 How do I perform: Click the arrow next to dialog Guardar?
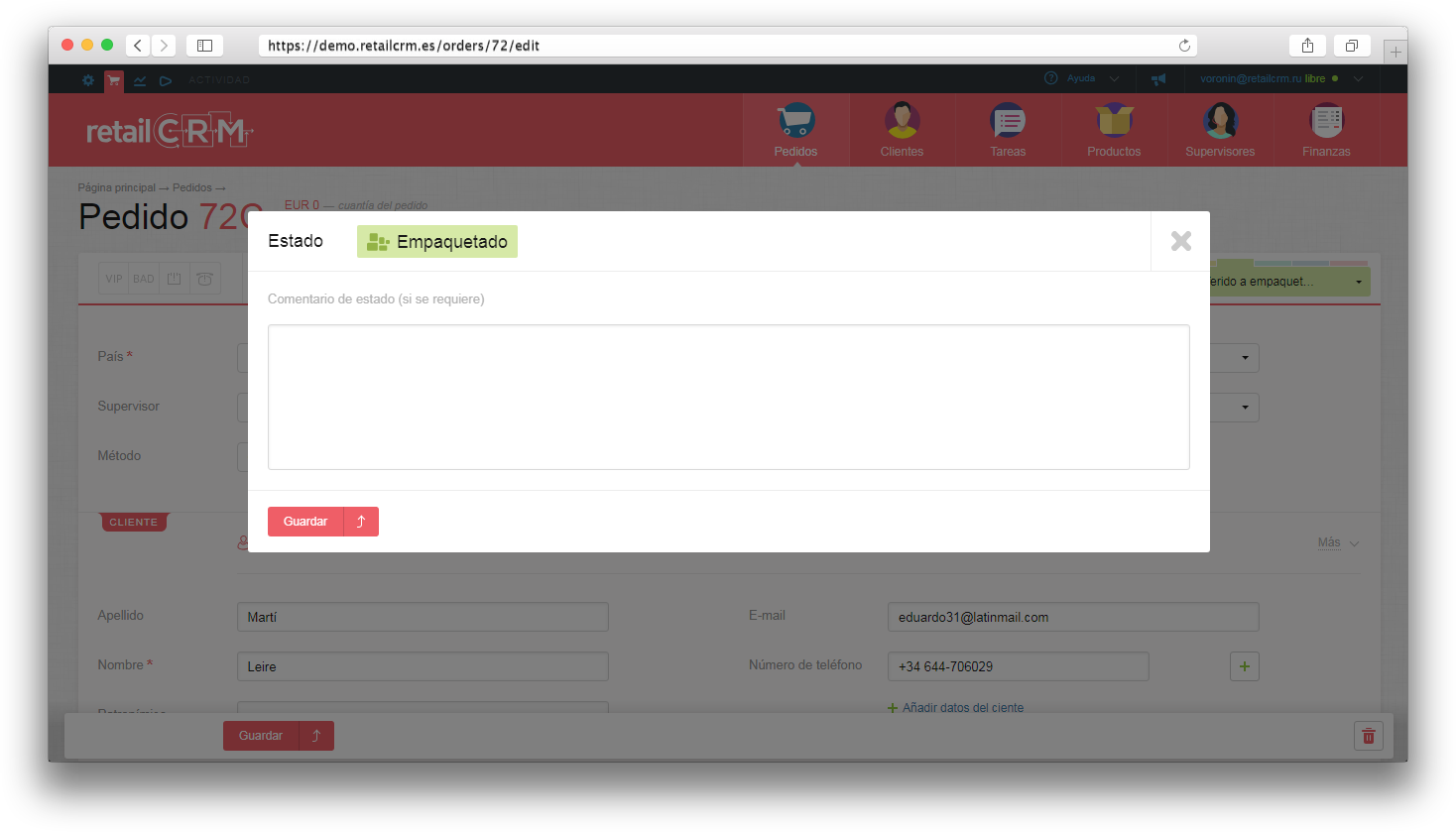coord(361,522)
